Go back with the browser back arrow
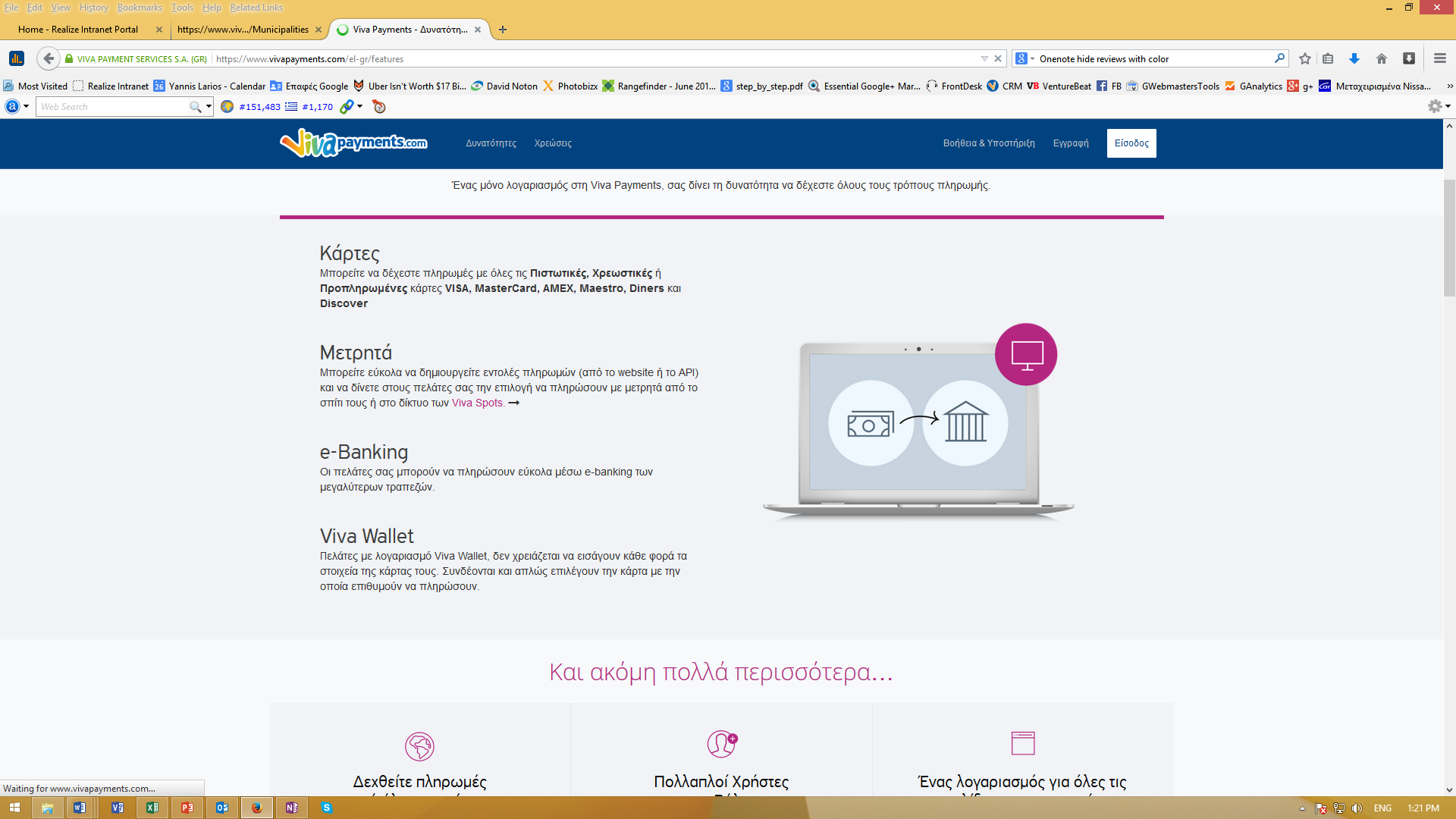1456x819 pixels. (49, 58)
